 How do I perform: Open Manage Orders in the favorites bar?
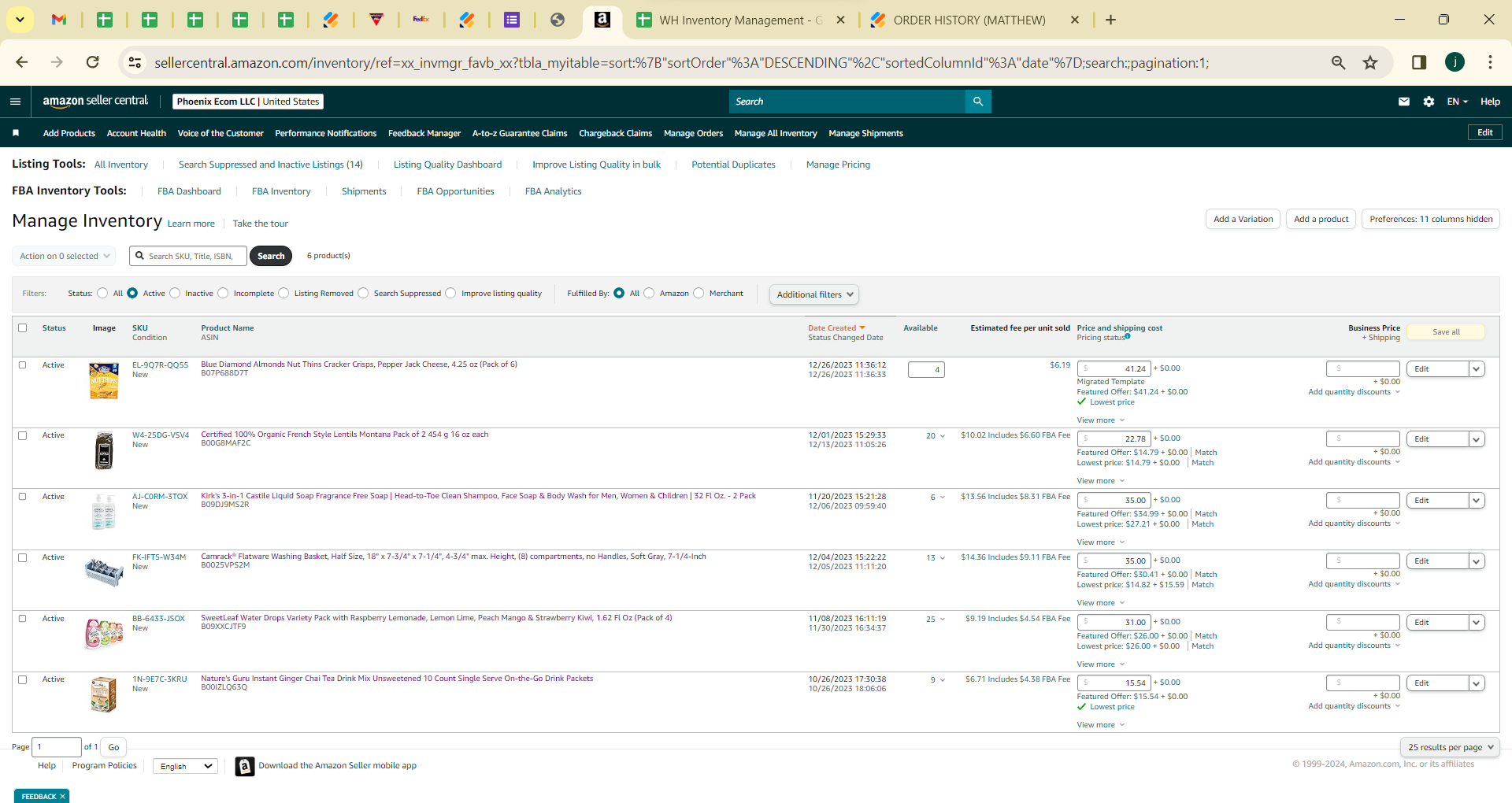[693, 133]
